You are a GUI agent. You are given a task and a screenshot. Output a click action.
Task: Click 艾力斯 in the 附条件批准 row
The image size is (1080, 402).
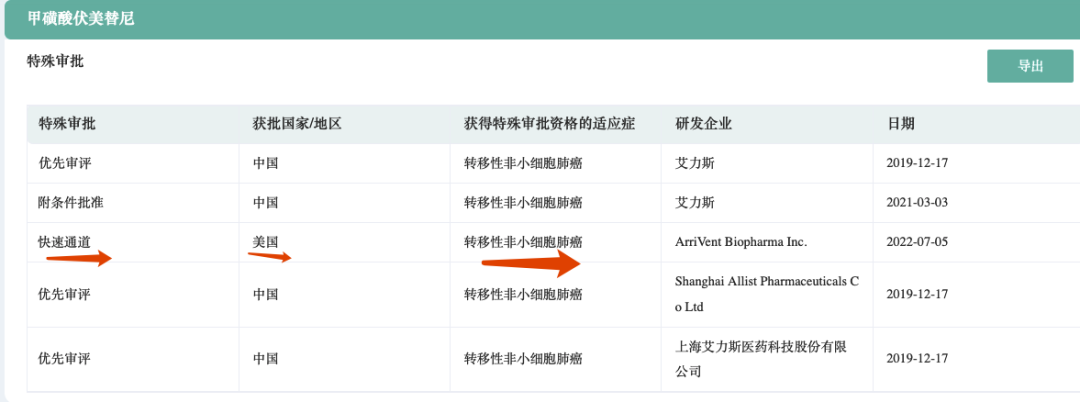695,202
